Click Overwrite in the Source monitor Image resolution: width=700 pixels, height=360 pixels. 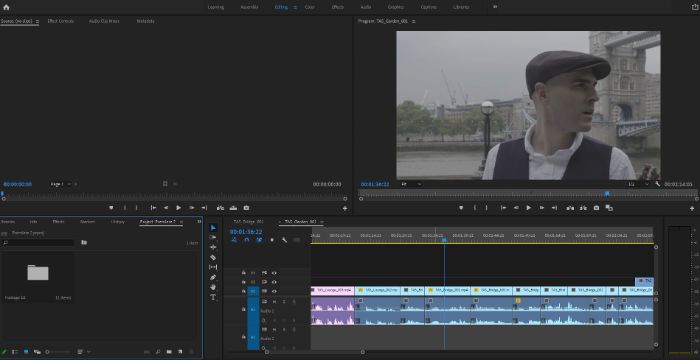[233, 208]
